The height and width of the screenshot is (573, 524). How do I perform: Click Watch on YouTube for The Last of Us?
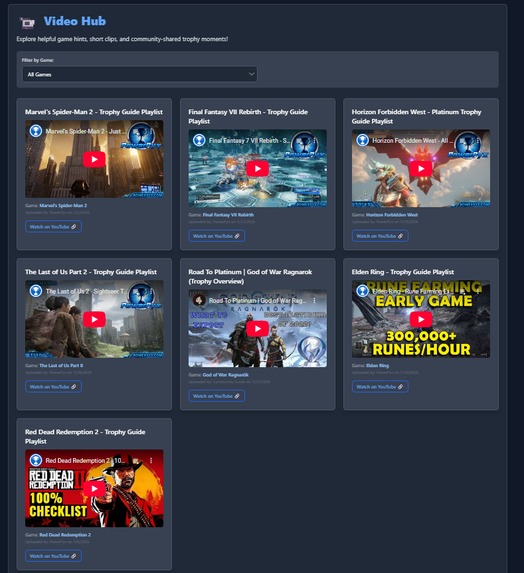tap(53, 387)
